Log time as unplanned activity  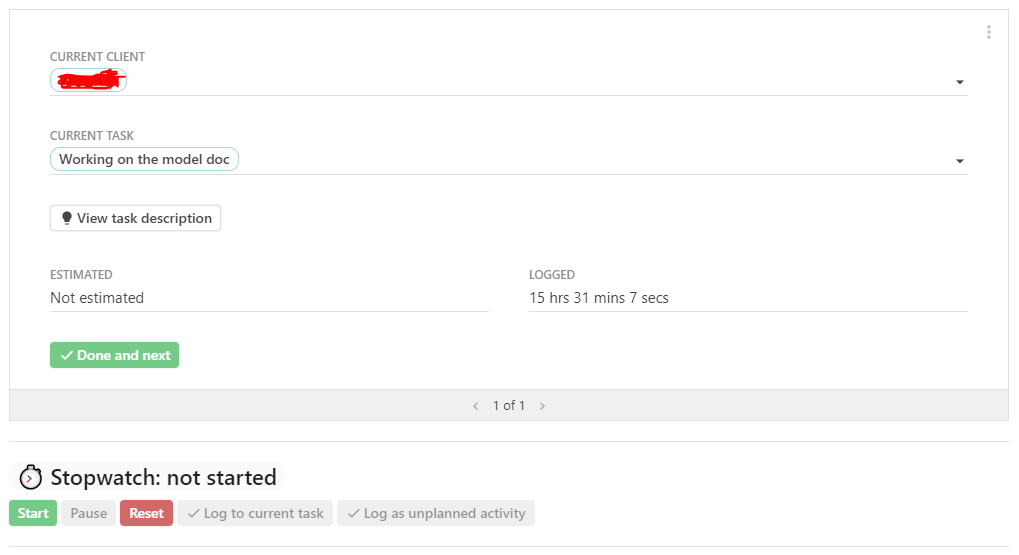click(x=436, y=513)
